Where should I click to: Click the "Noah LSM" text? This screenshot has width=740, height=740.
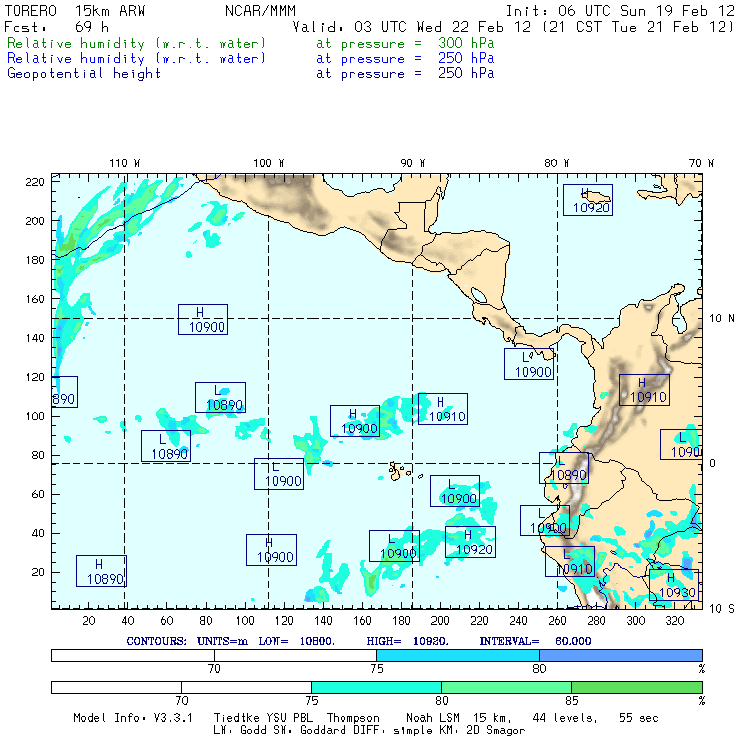coord(433,718)
